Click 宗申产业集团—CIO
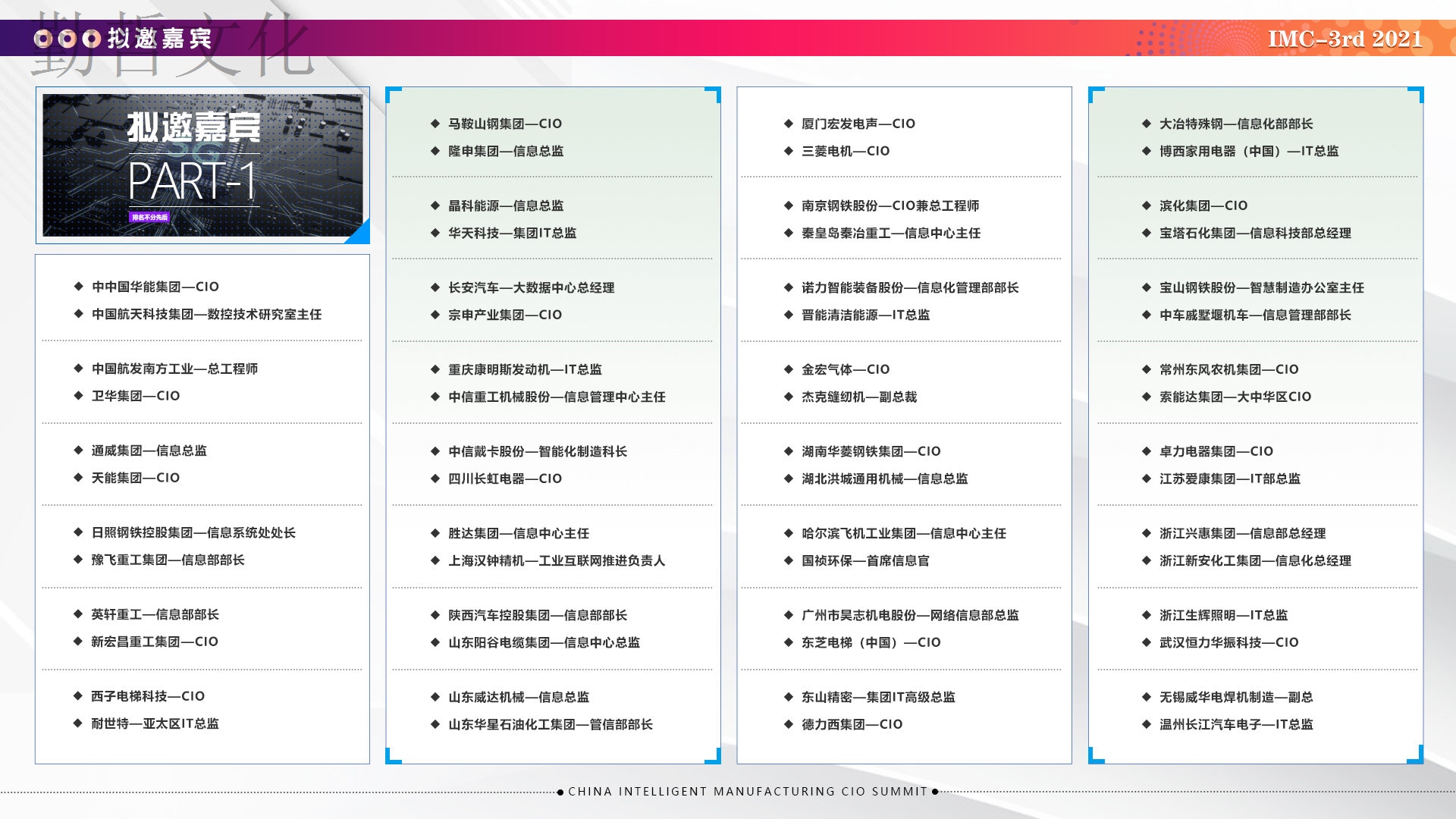The height and width of the screenshot is (819, 1456). click(x=505, y=315)
